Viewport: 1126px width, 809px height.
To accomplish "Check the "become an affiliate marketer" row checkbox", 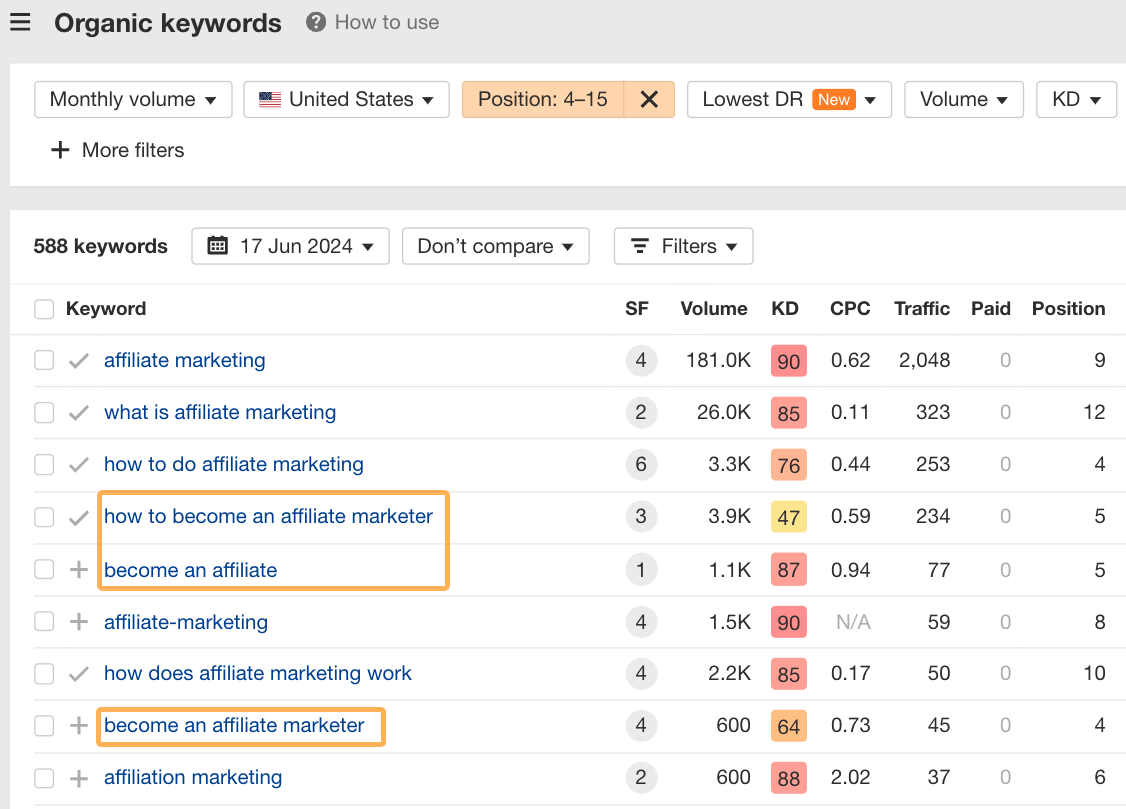I will [44, 726].
